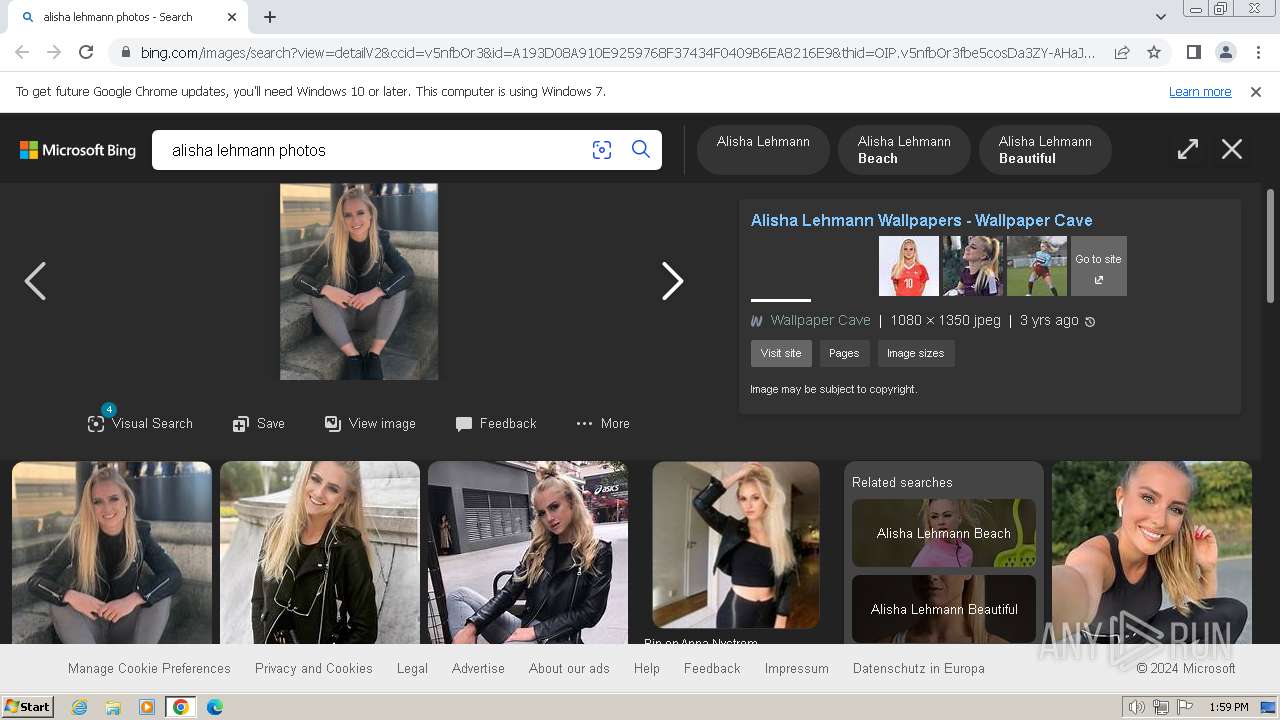
Task: Open the Impressum footer link
Action: [797, 668]
